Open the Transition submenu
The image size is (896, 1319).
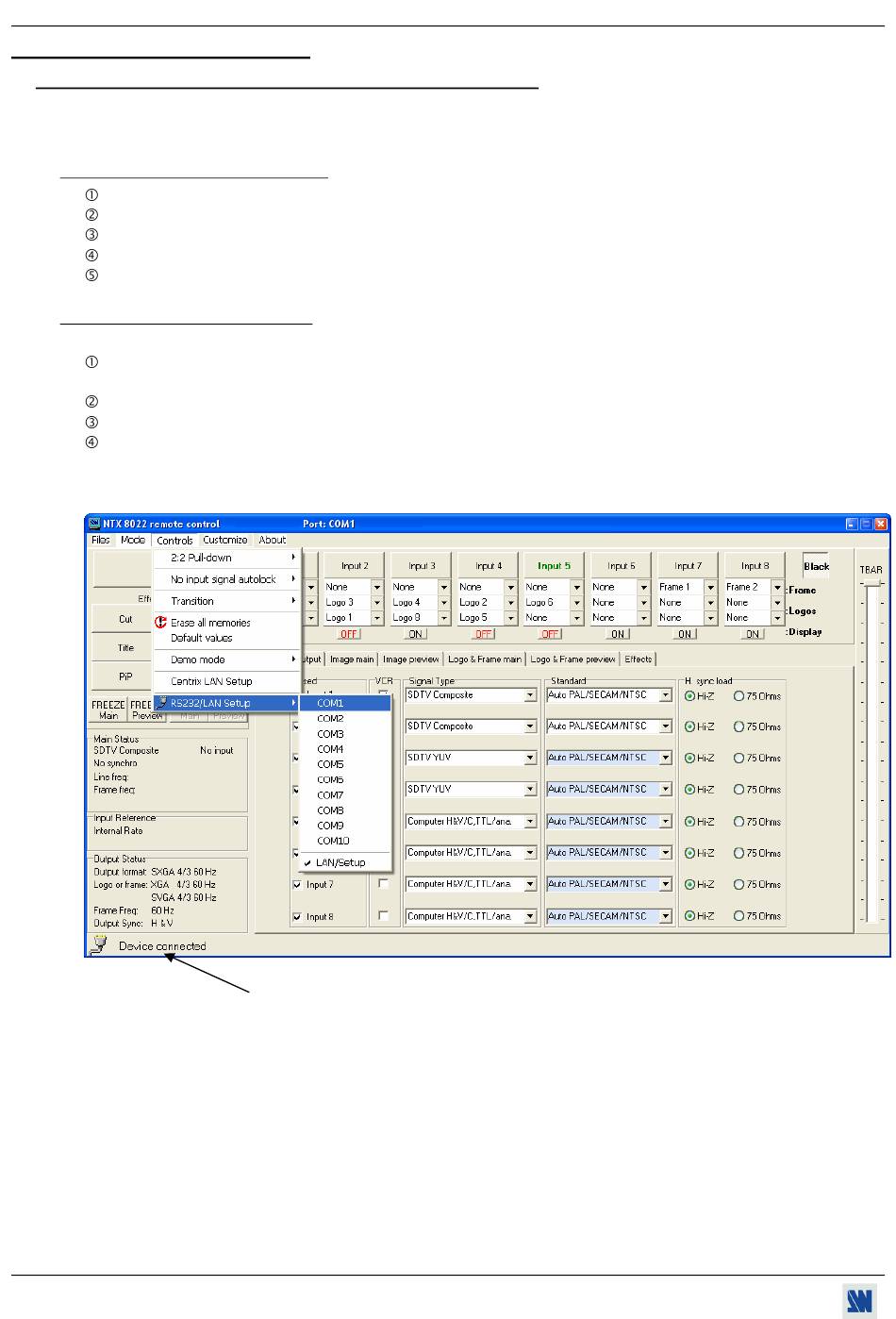[x=226, y=601]
